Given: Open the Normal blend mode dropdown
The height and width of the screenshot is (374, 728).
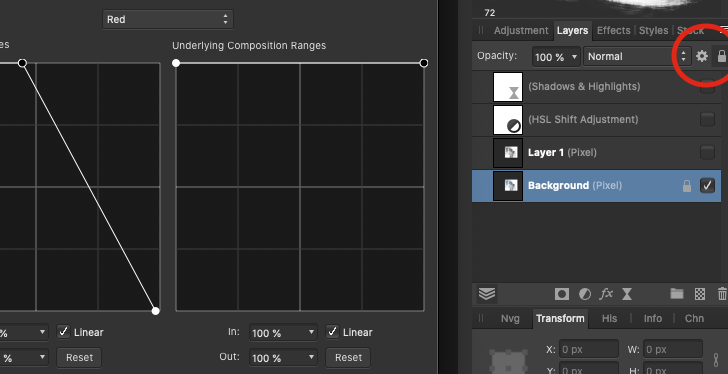Looking at the screenshot, I should tap(636, 57).
